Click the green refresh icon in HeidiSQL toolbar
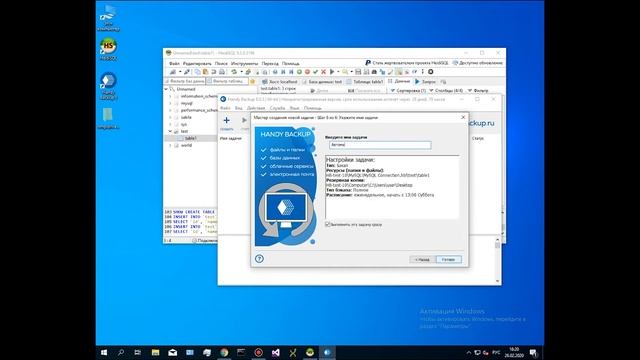 coord(234,72)
